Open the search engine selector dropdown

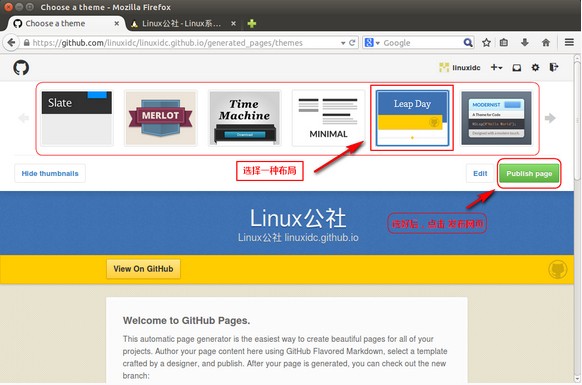[373, 43]
